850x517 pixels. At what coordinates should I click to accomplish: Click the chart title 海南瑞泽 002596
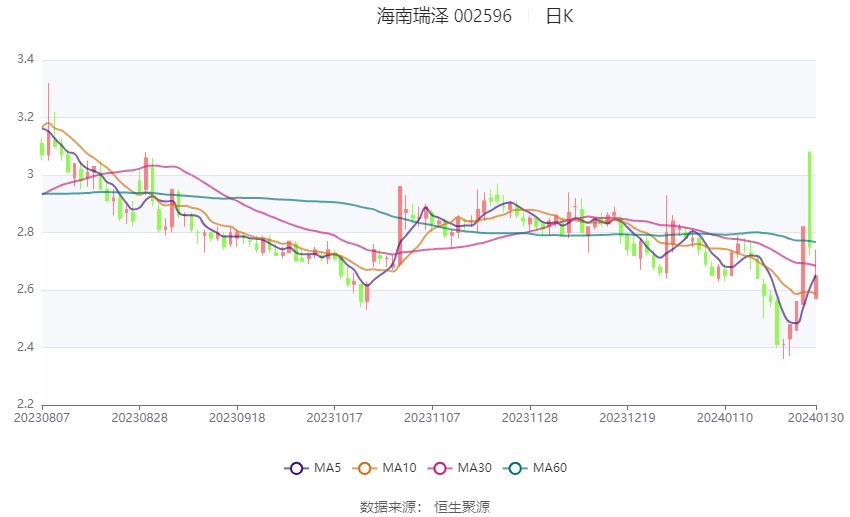click(444, 16)
